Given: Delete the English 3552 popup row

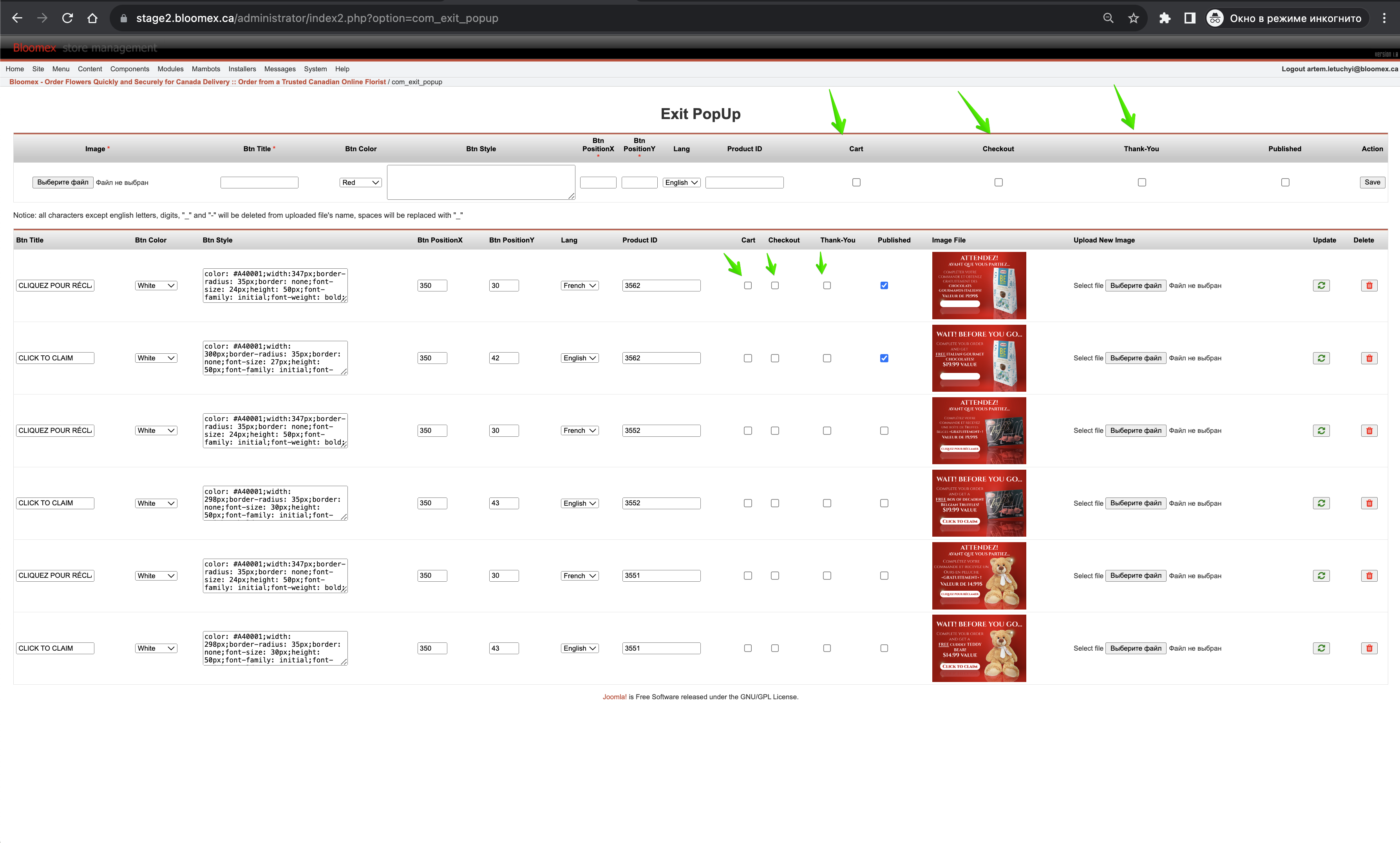Looking at the screenshot, I should [x=1369, y=503].
